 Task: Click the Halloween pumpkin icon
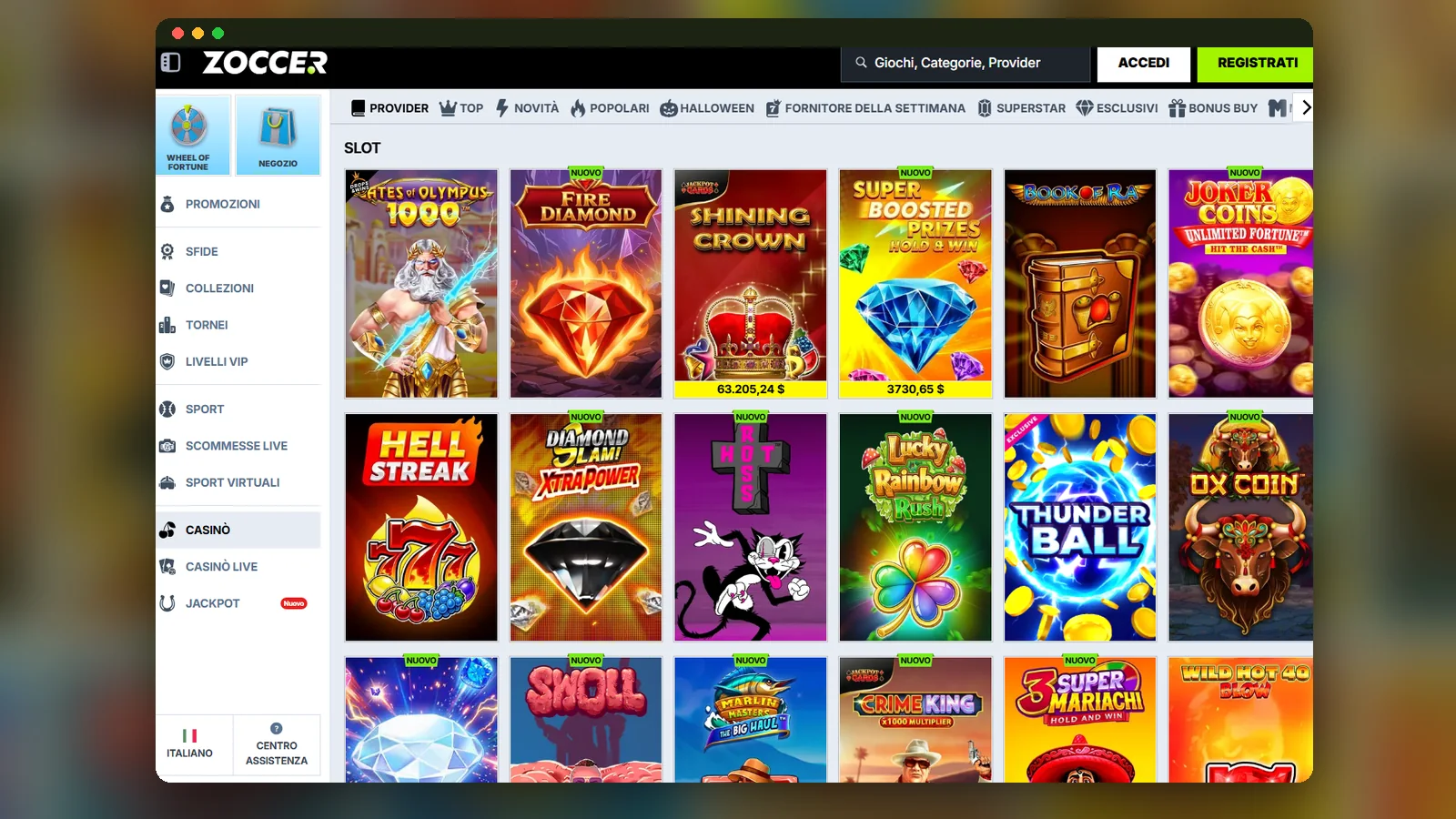669,108
